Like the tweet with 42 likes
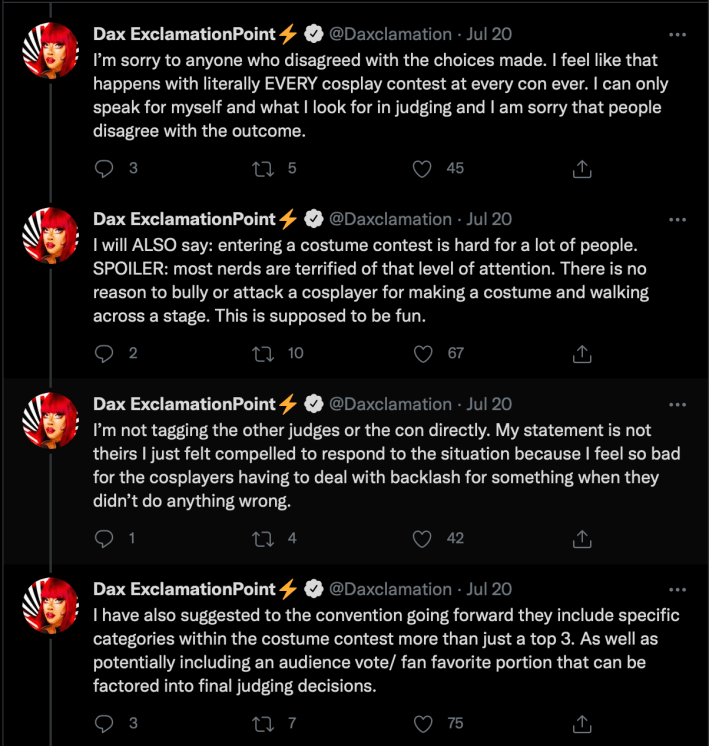This screenshot has width=709, height=746. 423,538
